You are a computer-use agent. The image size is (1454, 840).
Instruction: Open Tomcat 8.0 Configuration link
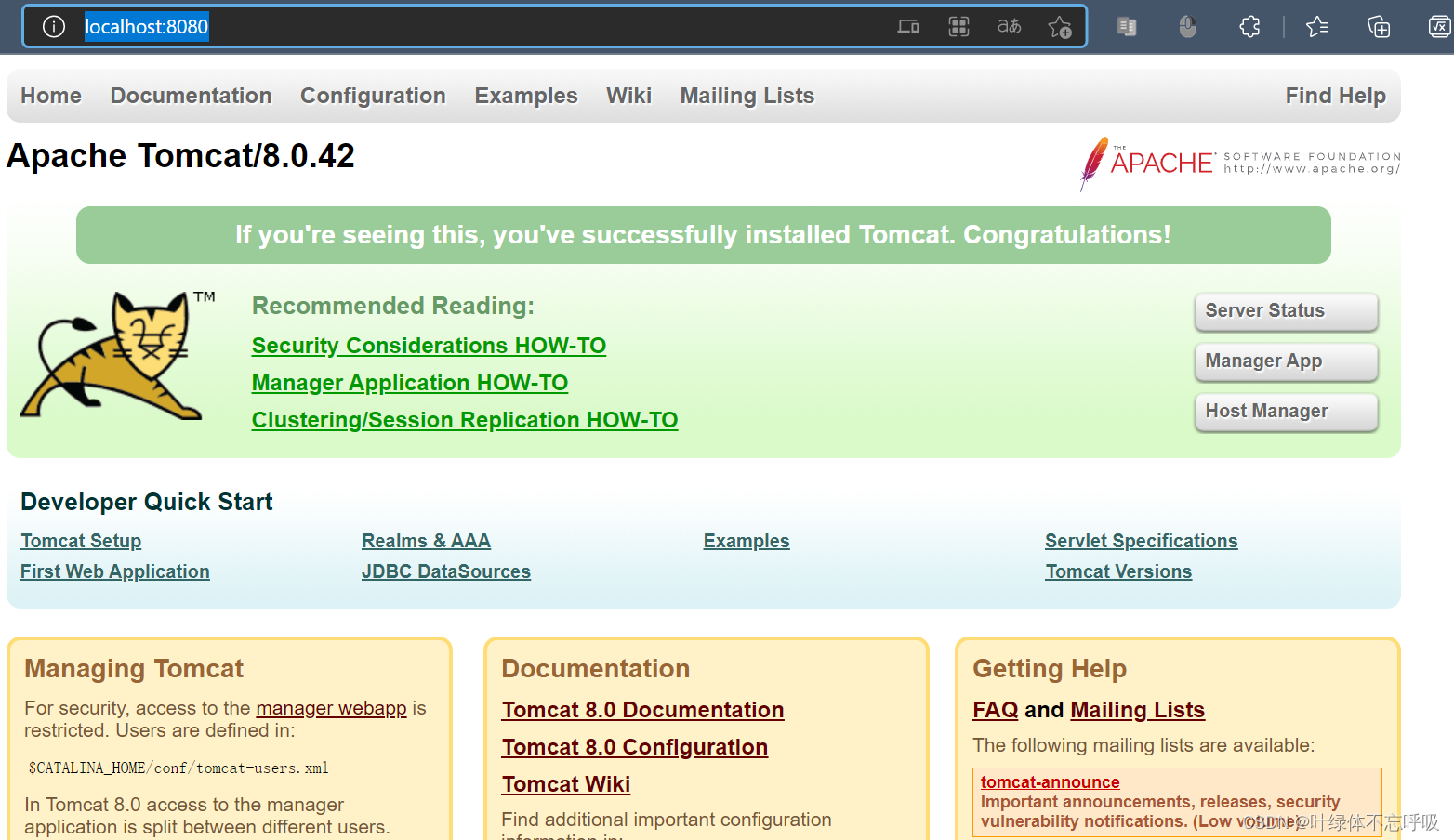[635, 747]
